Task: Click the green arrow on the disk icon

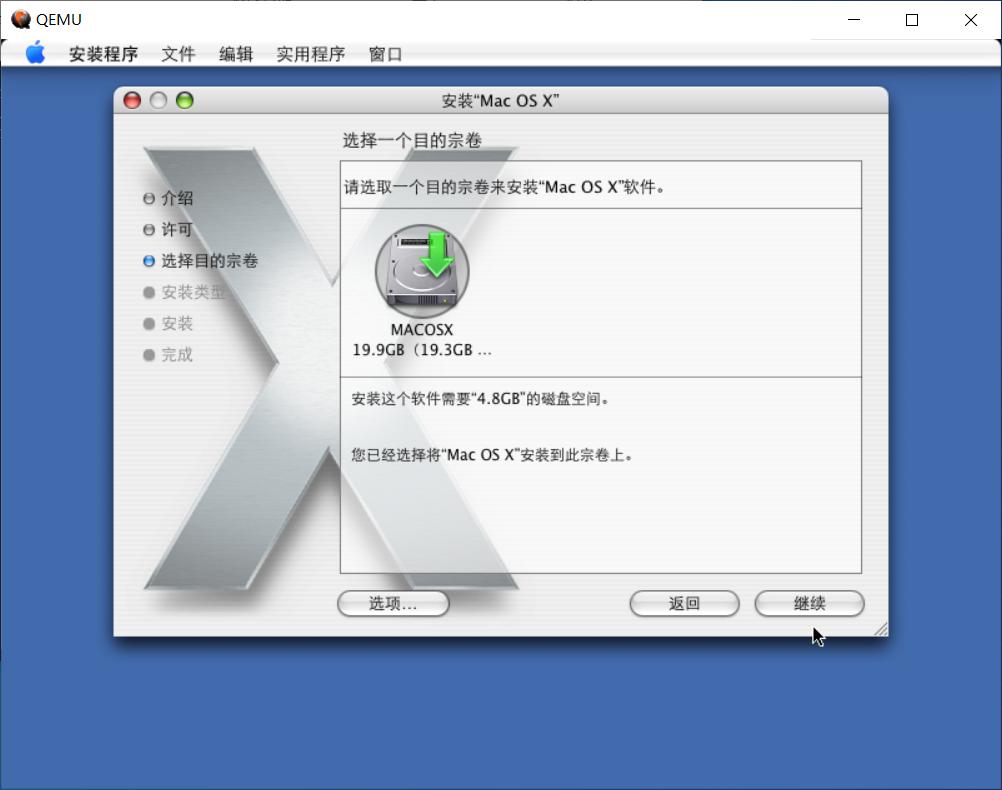Action: [x=437, y=257]
